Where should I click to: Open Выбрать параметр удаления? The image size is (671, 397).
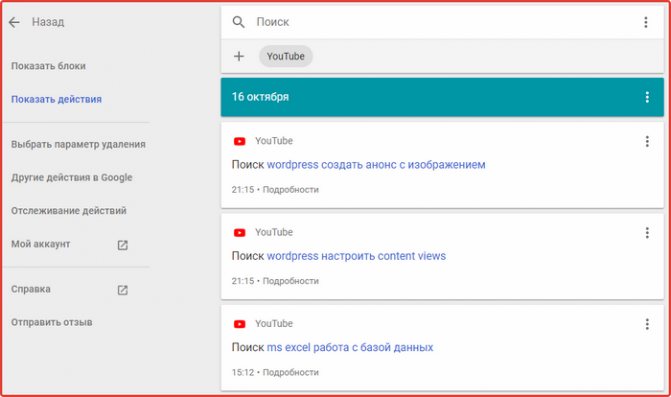coord(78,144)
